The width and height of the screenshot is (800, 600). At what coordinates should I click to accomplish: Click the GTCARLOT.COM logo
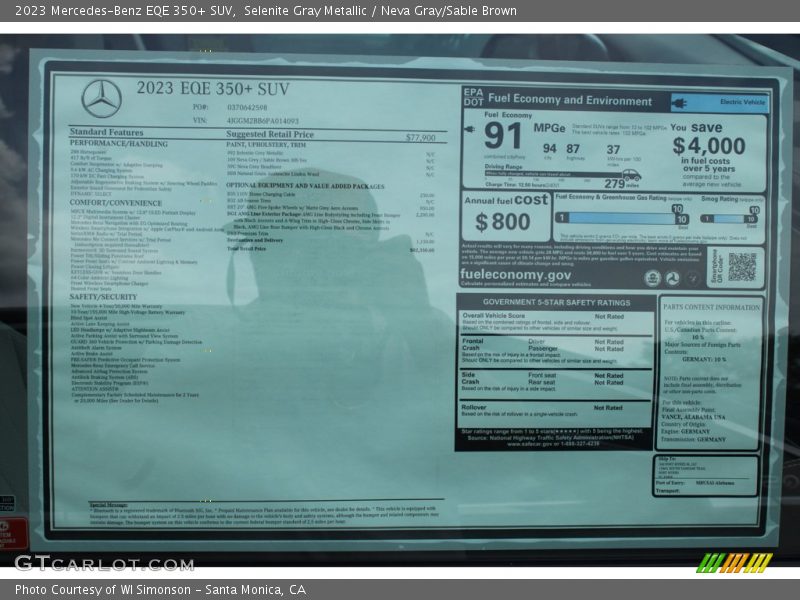105,564
